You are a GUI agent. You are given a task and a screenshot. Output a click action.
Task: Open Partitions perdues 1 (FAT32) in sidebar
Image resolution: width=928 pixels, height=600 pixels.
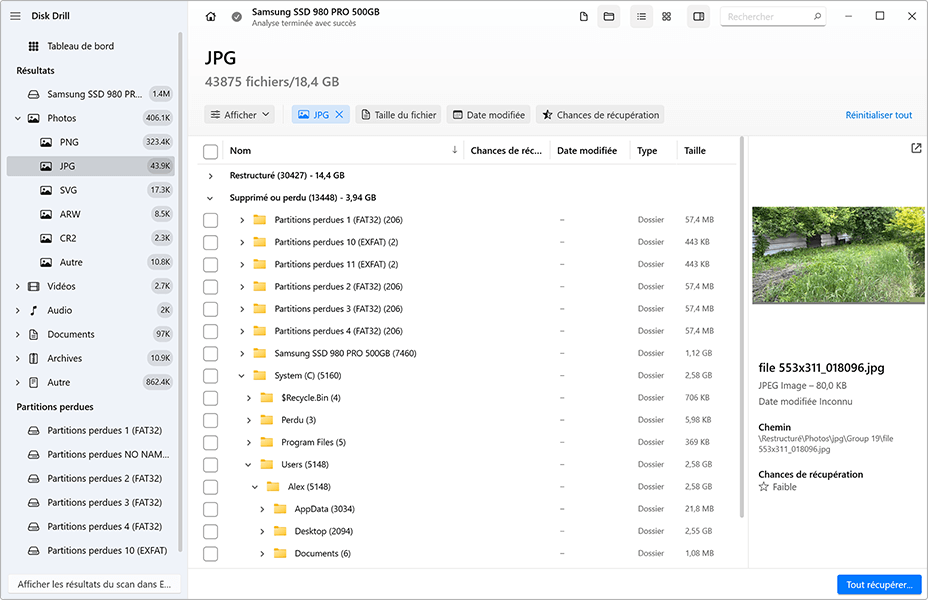pos(90,430)
